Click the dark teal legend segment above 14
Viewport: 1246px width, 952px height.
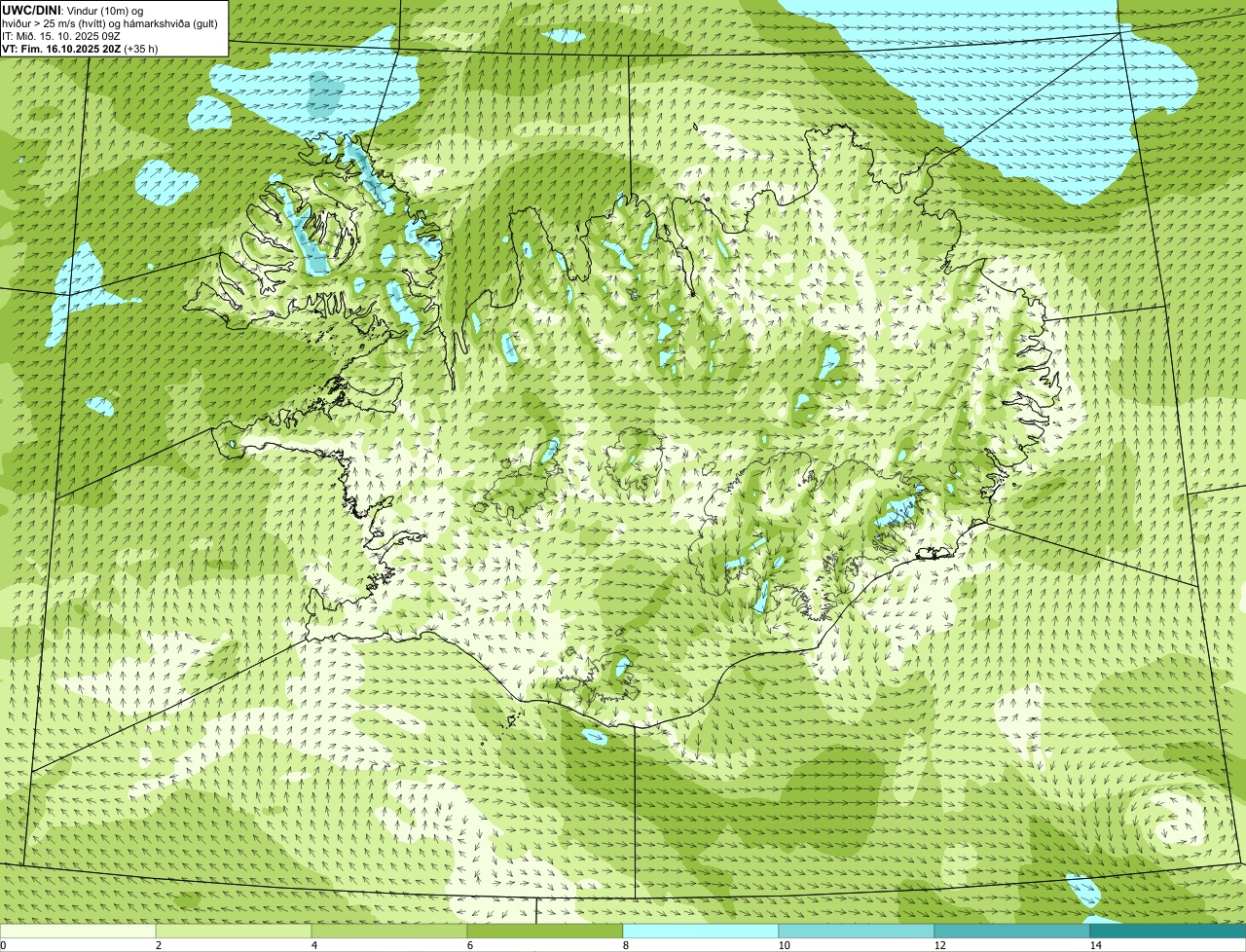point(1168,932)
